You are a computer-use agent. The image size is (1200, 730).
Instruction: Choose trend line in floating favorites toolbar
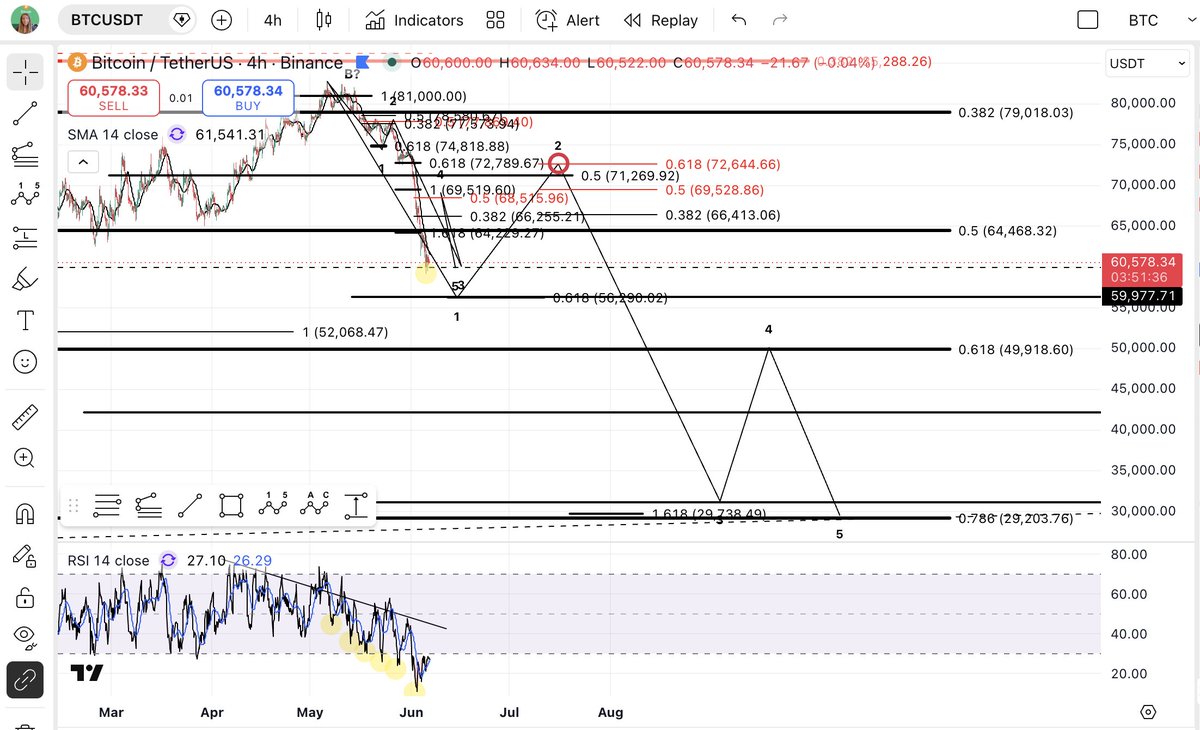(x=190, y=506)
